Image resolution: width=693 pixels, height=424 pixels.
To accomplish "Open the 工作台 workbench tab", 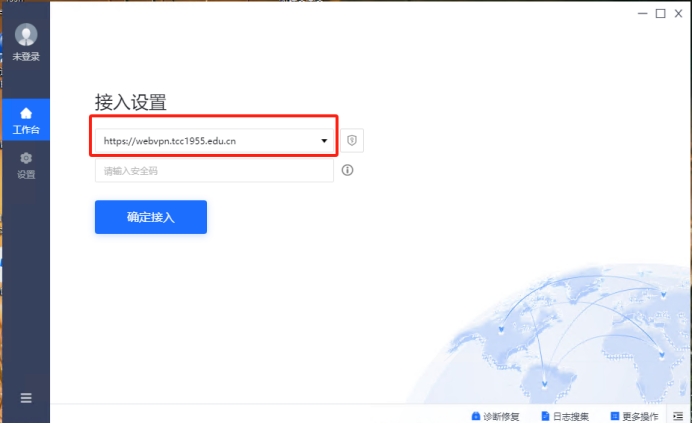I will (26, 120).
